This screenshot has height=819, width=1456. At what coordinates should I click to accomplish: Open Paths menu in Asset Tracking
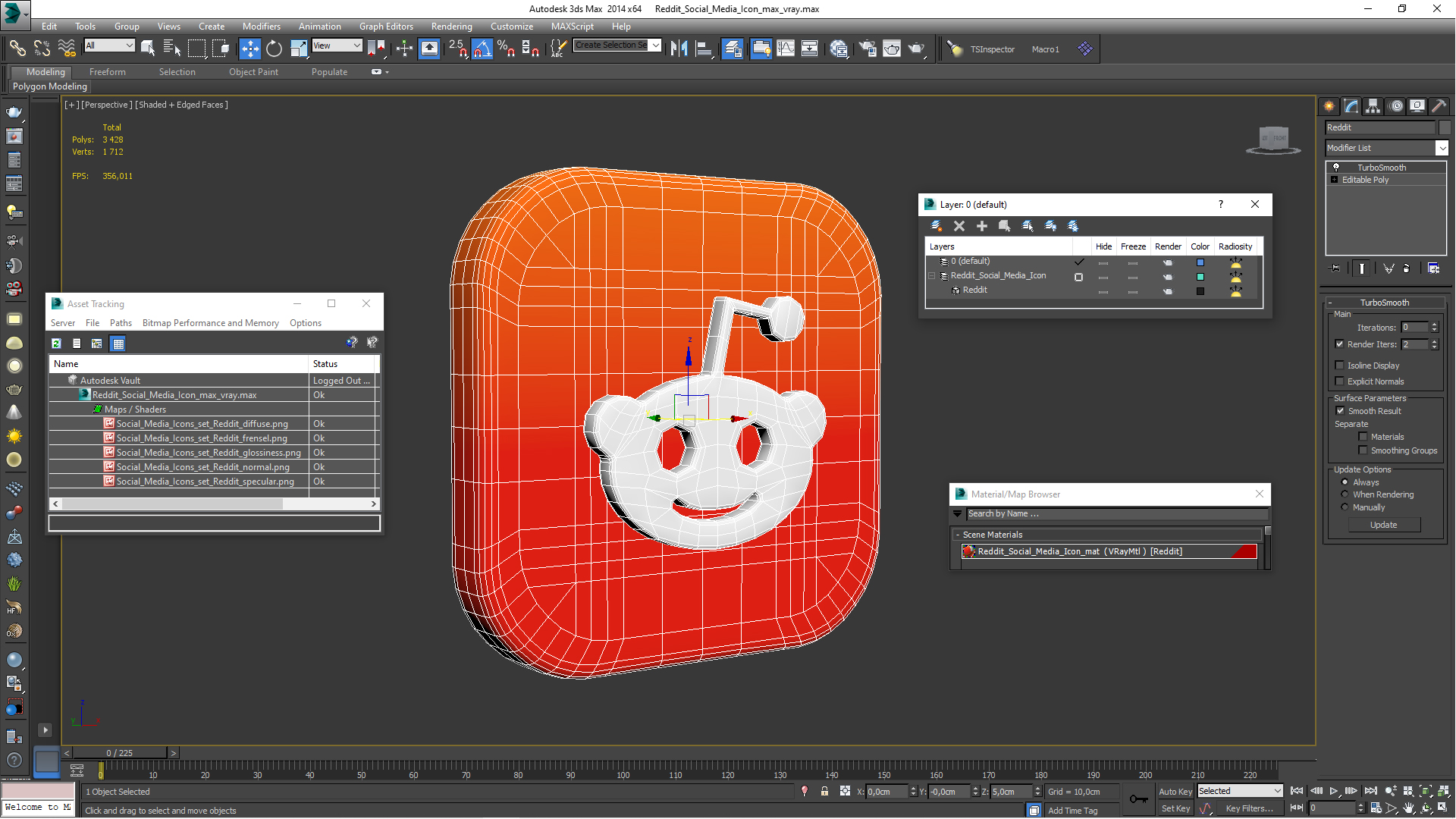(x=121, y=323)
